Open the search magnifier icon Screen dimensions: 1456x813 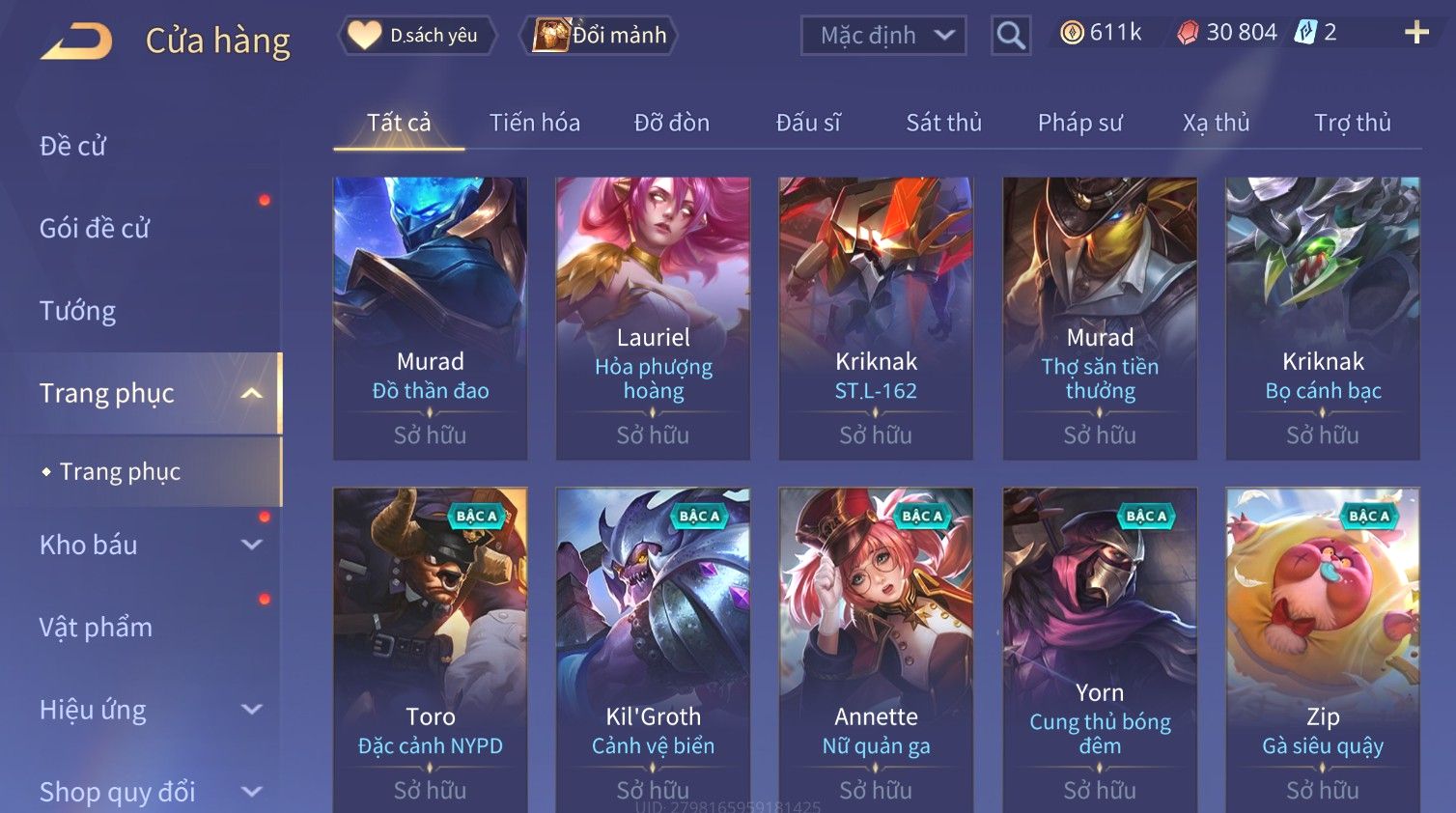1011,36
